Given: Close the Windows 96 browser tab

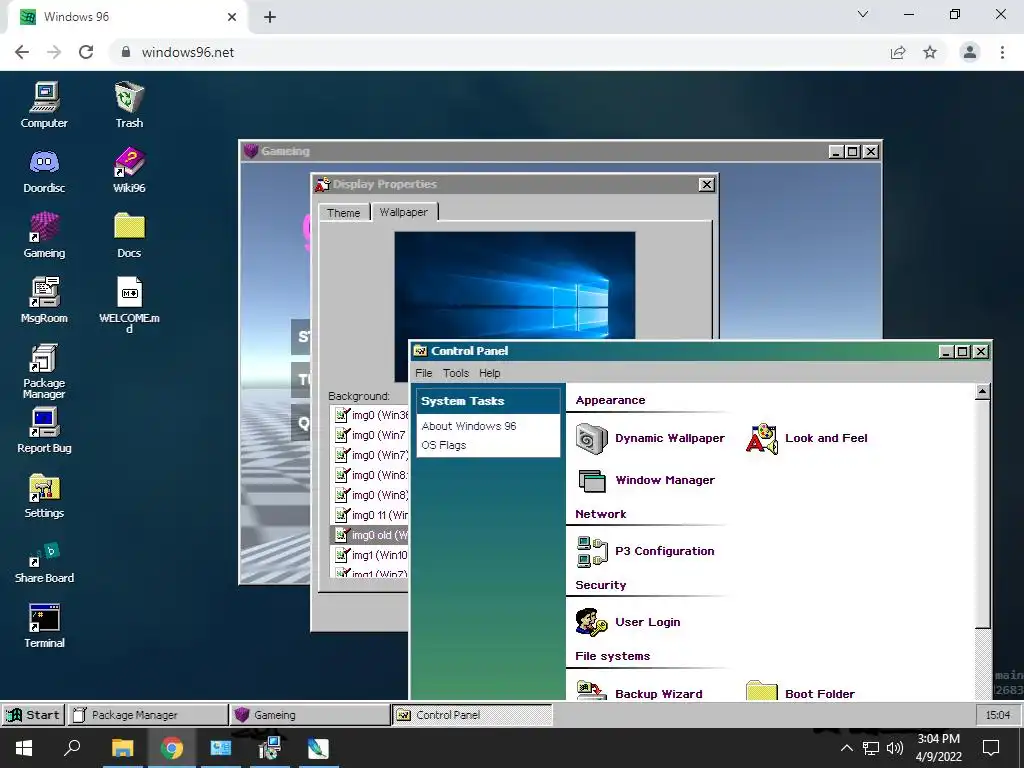Looking at the screenshot, I should pyautogui.click(x=232, y=17).
